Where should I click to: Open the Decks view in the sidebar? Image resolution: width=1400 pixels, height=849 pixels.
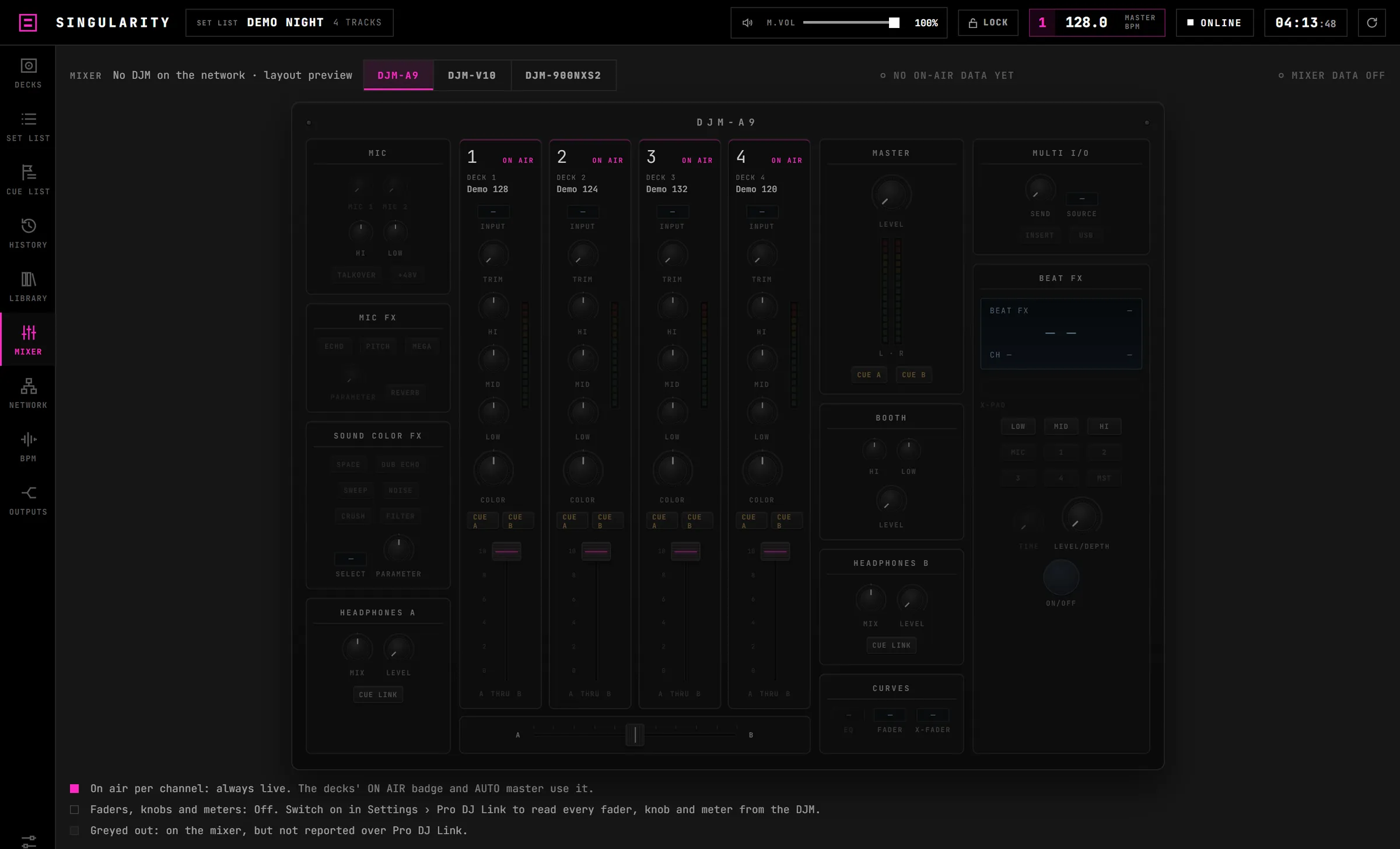[x=28, y=74]
